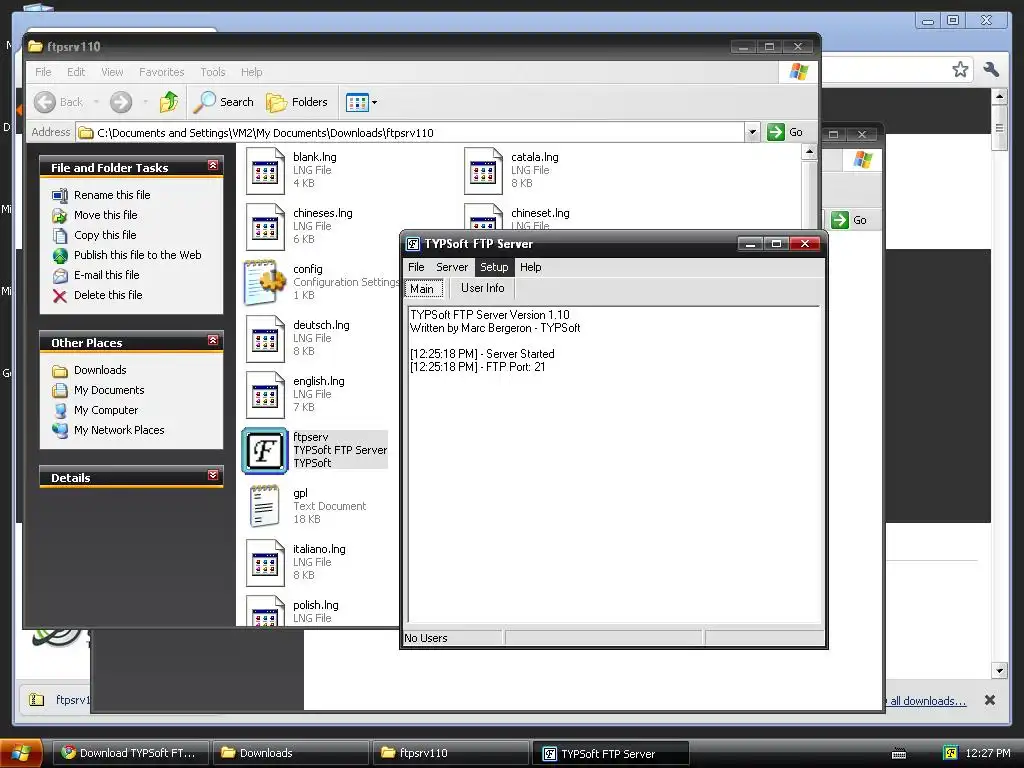
Task: Open the blank.lng file icon
Action: 264,171
